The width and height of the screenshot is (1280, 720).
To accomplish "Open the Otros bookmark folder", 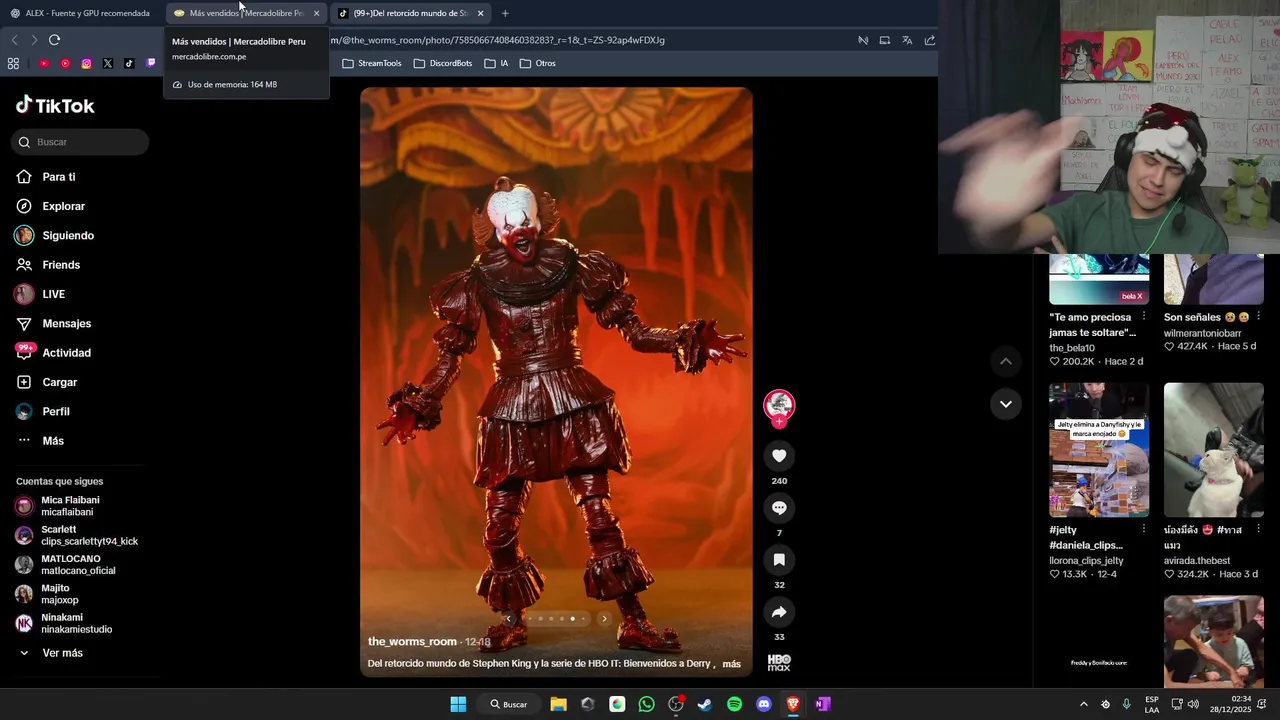I will pyautogui.click(x=538, y=63).
